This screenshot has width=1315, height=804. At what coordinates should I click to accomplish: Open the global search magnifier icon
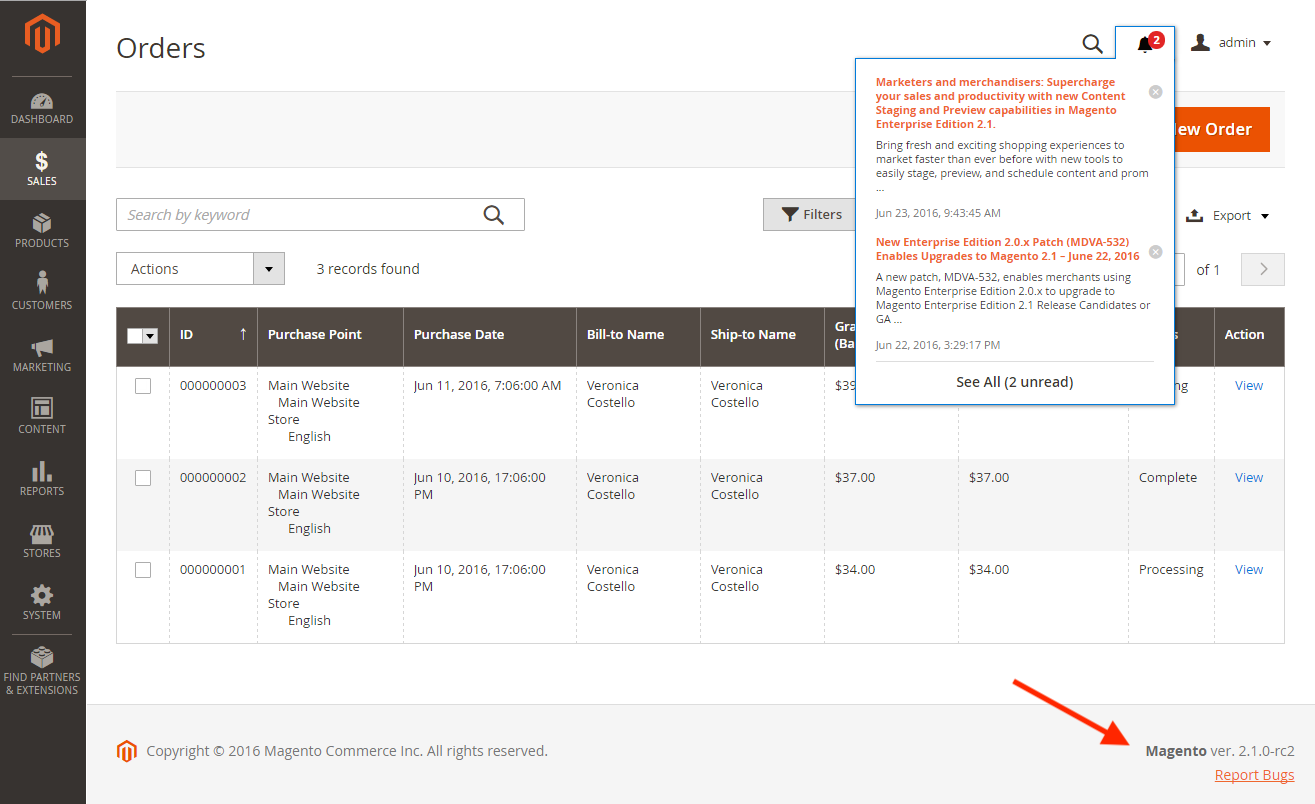[x=1092, y=44]
